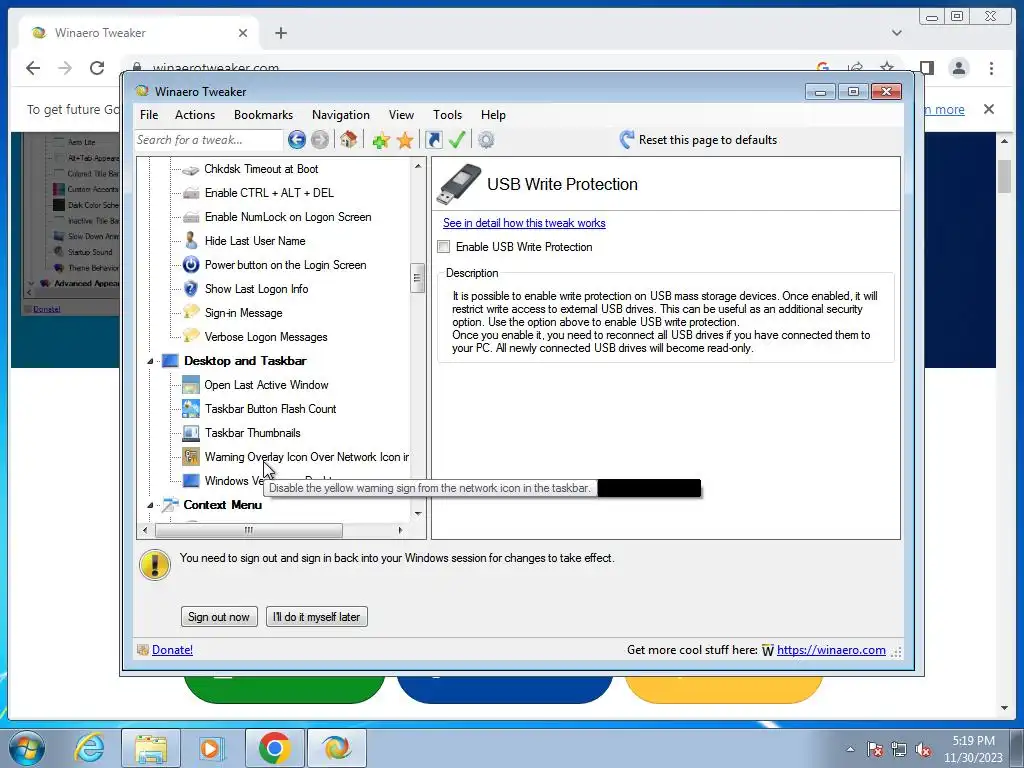Select Enable NumLock on Logon Screen
Viewport: 1024px width, 768px height.
pyautogui.click(x=287, y=217)
